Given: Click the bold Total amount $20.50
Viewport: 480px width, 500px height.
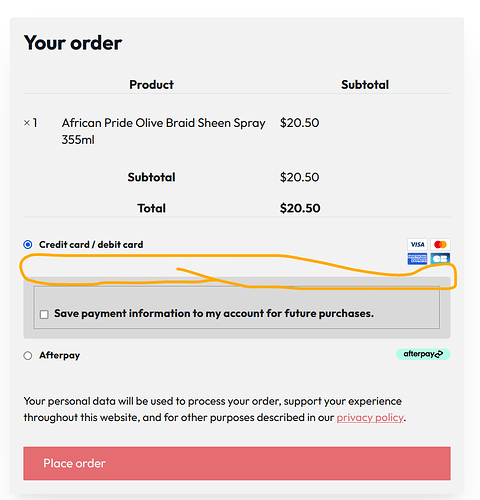Looking at the screenshot, I should pyautogui.click(x=300, y=208).
